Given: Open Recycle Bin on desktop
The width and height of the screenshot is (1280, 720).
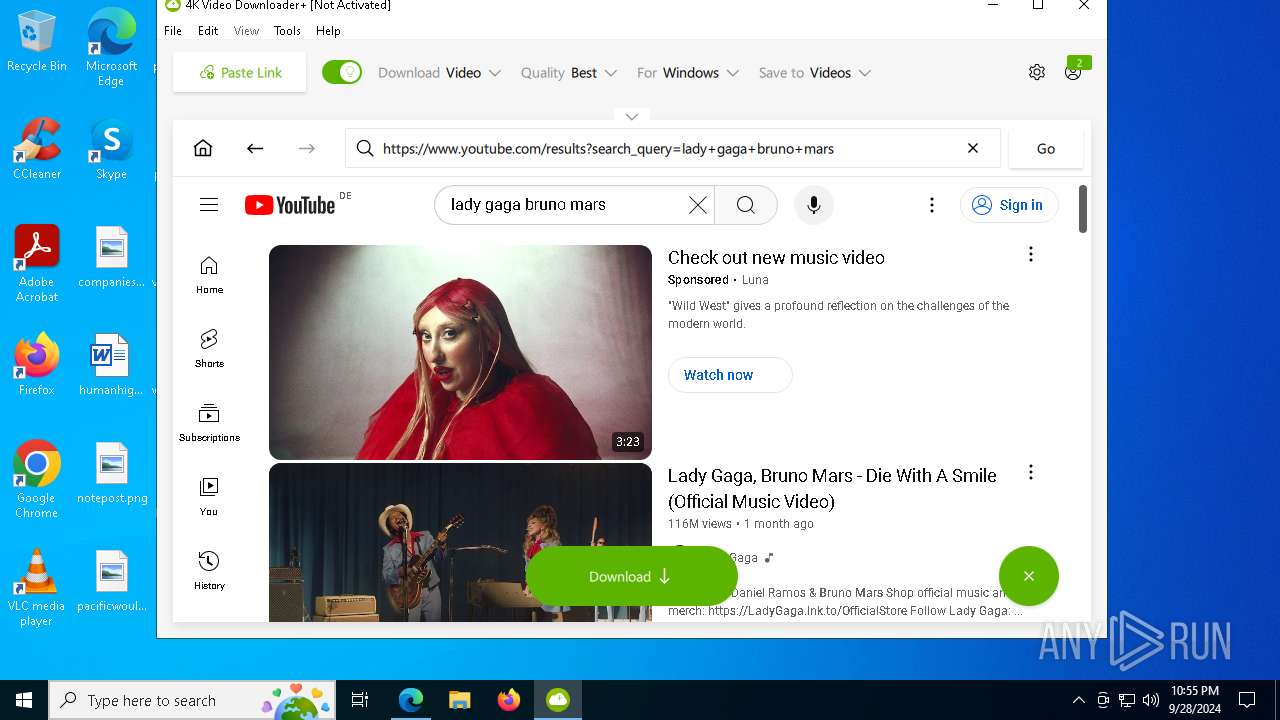Looking at the screenshot, I should (x=37, y=42).
